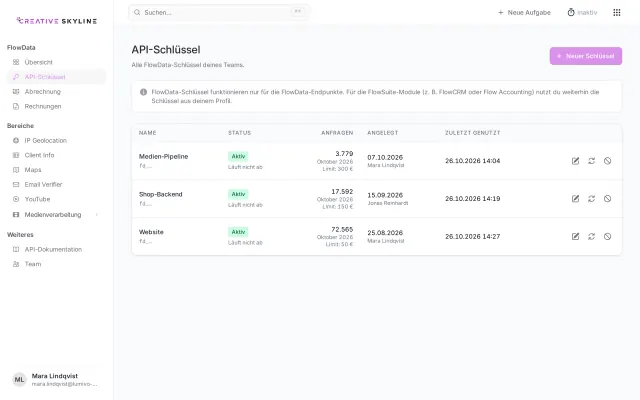Image resolution: width=640 pixels, height=400 pixels.
Task: Click the info icon in the notice banner
Action: [143, 92]
